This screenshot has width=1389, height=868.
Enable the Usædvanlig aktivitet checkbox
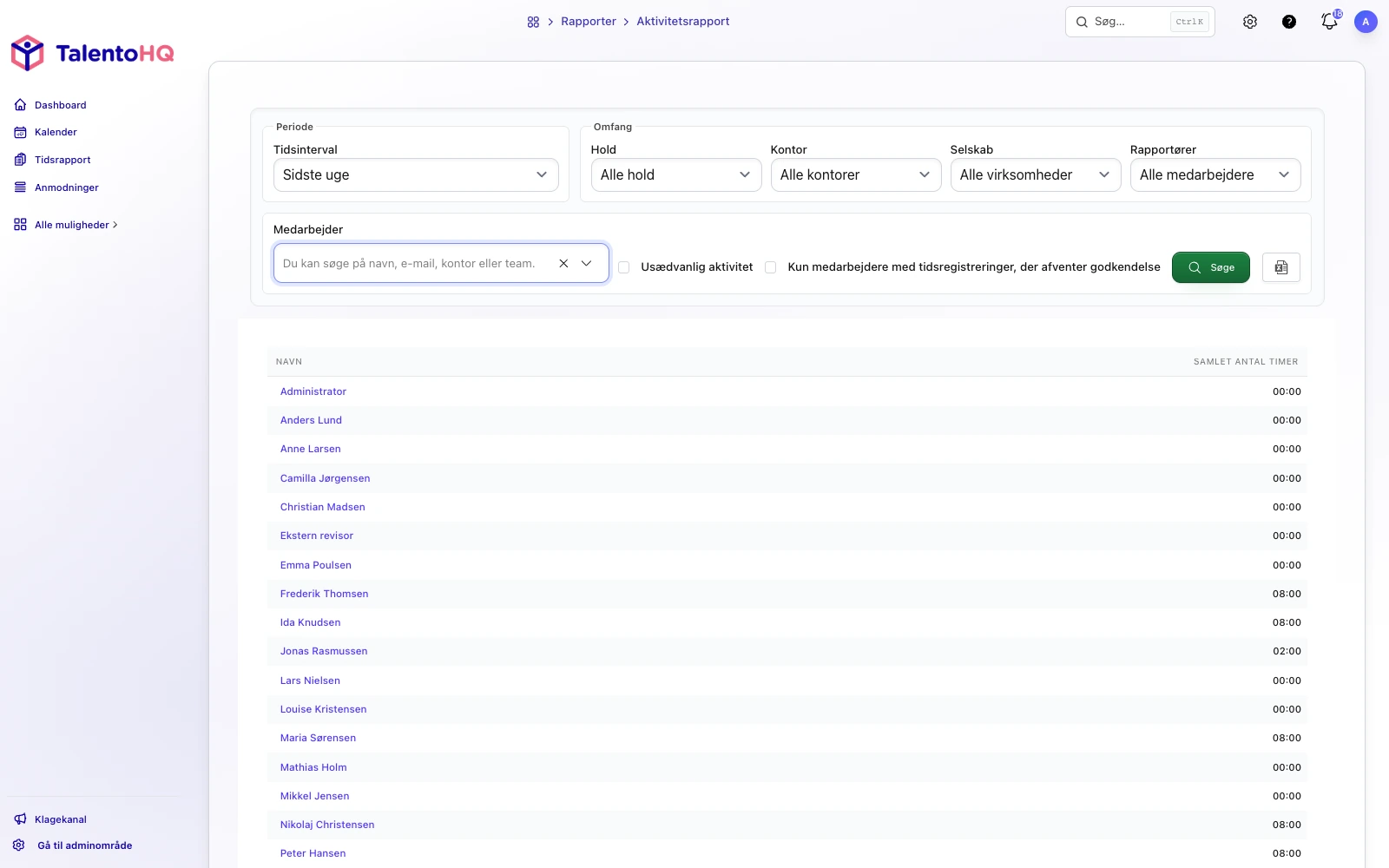623,267
